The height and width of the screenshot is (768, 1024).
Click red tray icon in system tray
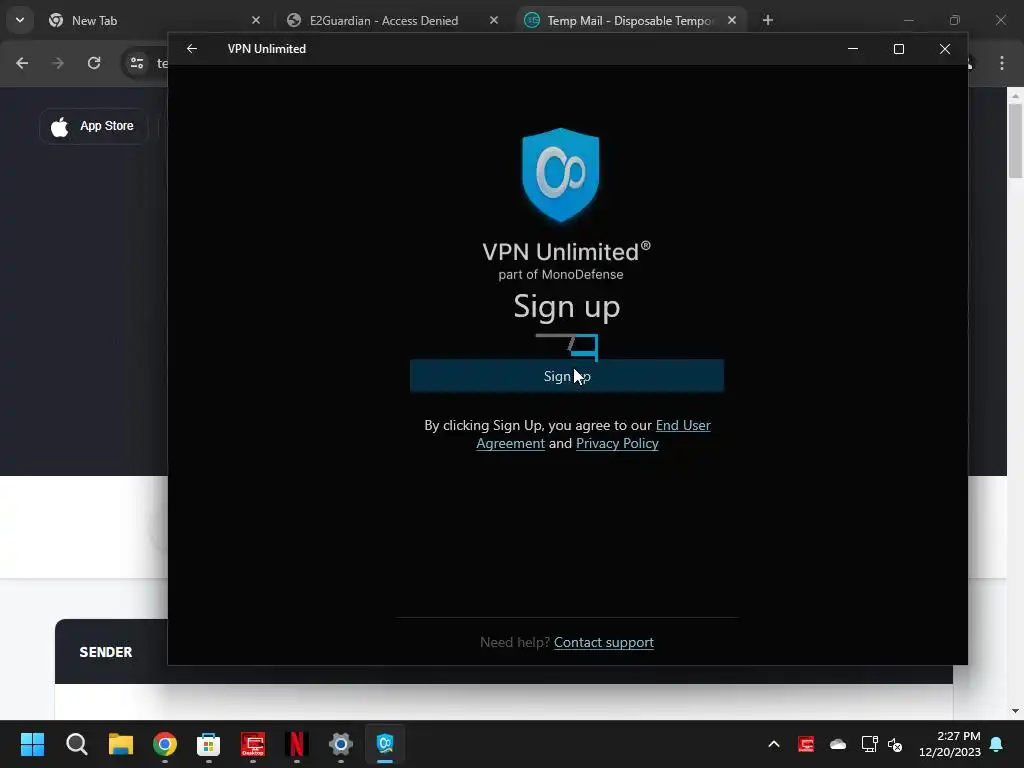coord(806,744)
